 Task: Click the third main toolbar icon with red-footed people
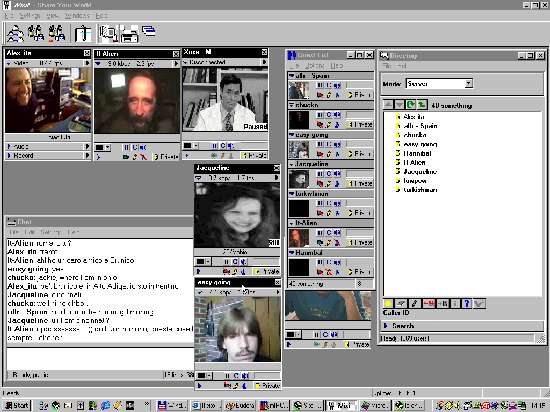(x=56, y=33)
